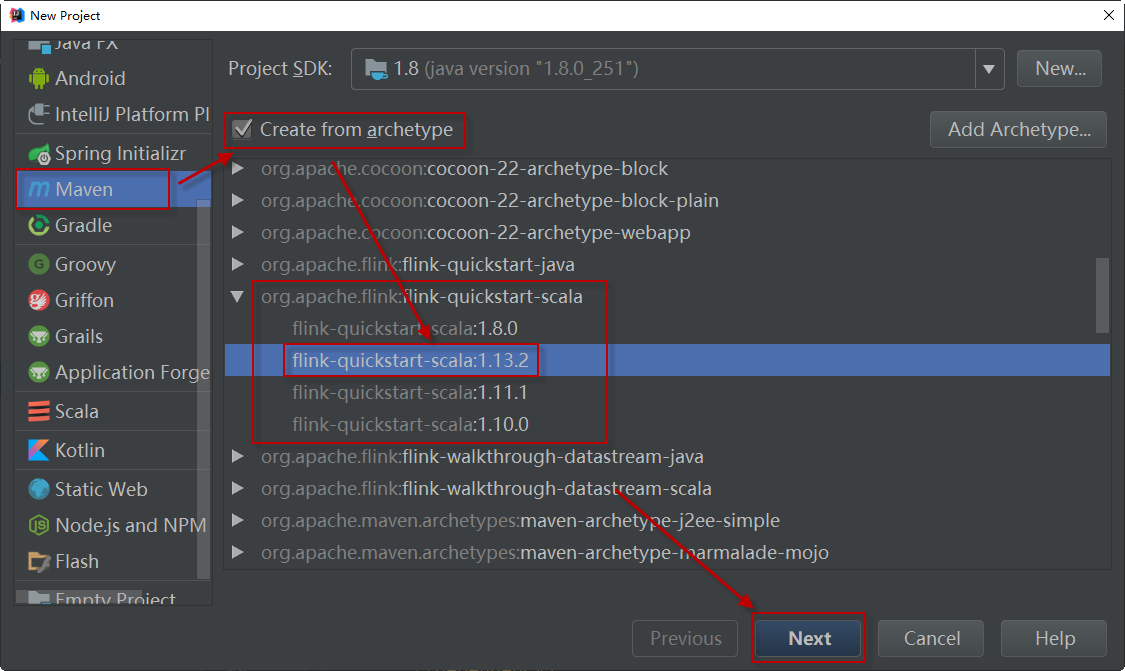Toggle the Create from archetype checkbox
1125x671 pixels.
tap(242, 129)
